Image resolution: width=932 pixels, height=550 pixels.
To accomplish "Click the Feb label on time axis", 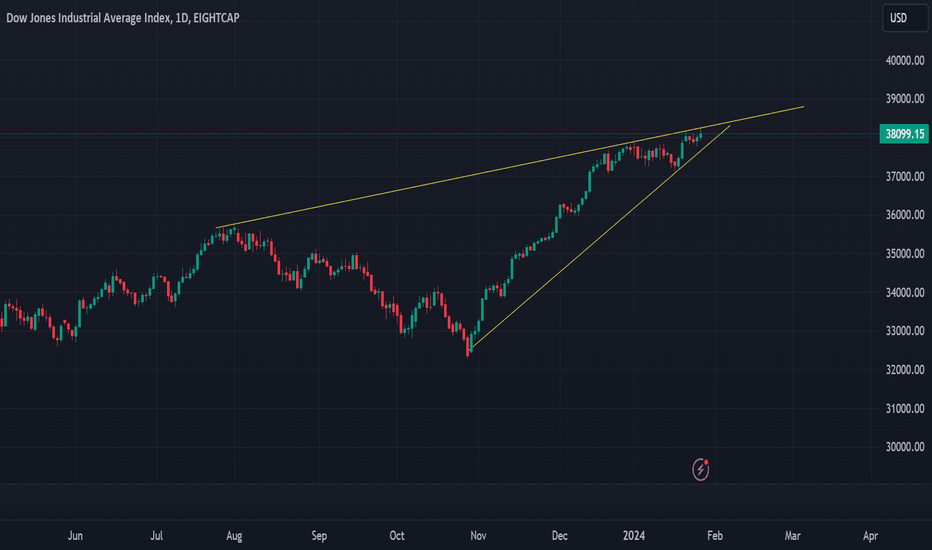I will (x=715, y=536).
